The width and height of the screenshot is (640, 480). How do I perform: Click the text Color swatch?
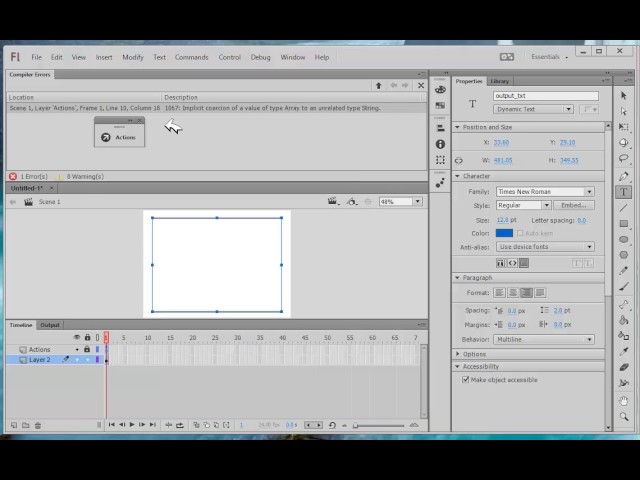click(x=504, y=233)
